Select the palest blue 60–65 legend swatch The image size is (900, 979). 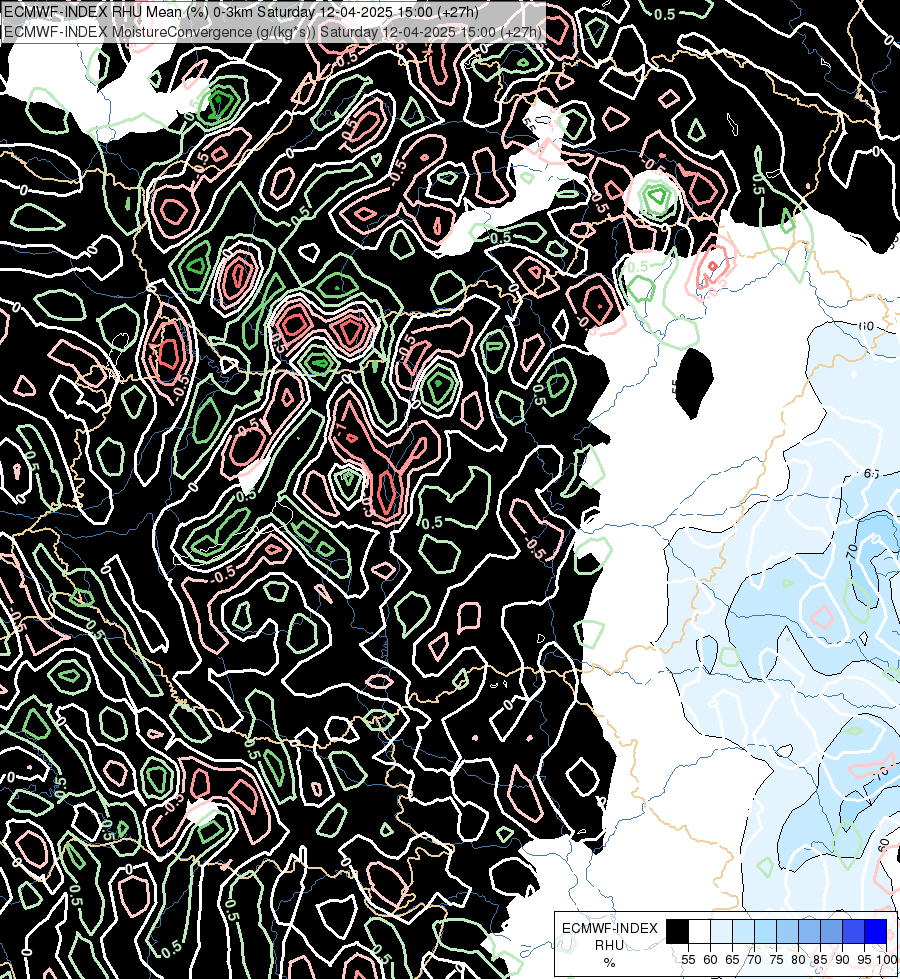pyautogui.click(x=721, y=931)
